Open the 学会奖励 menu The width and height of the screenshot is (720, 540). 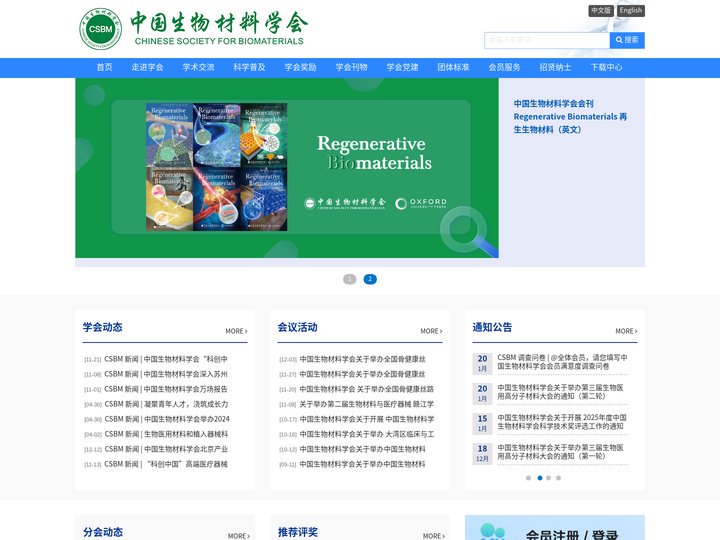pos(300,68)
